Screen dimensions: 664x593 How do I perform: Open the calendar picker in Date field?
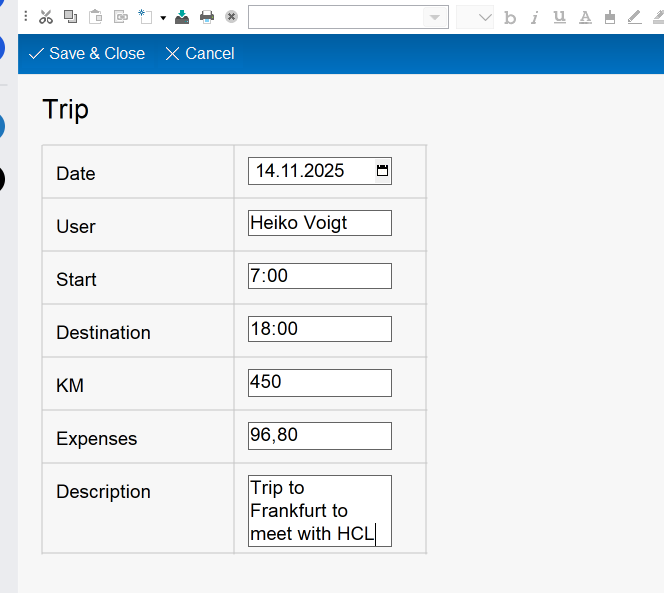[x=381, y=171]
